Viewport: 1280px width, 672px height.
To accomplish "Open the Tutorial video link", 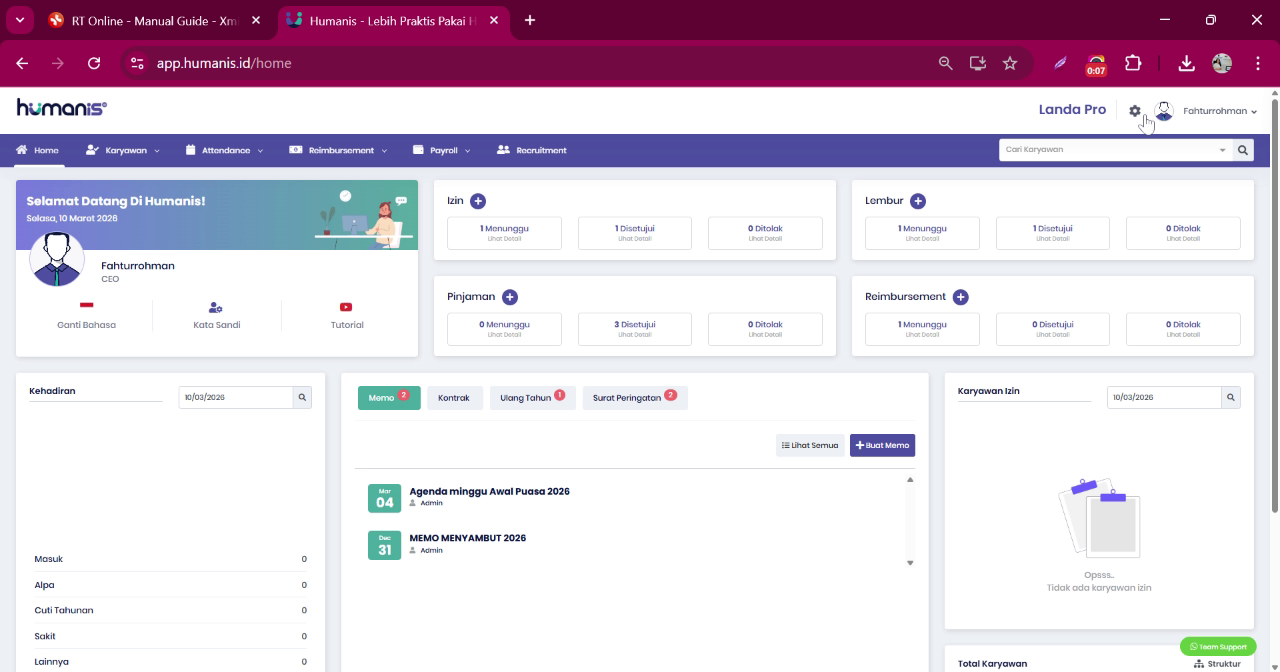I will tap(347, 316).
